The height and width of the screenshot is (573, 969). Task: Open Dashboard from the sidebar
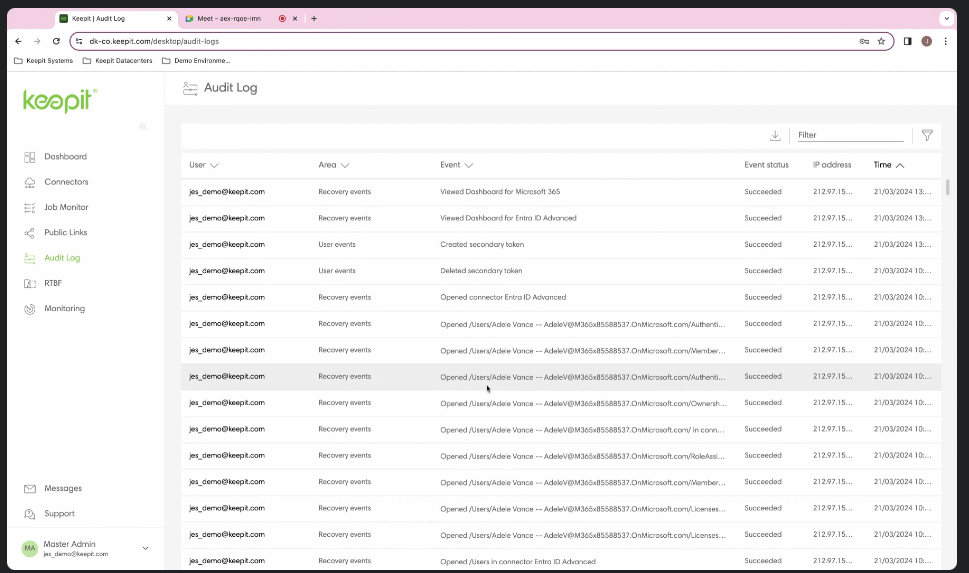65,157
